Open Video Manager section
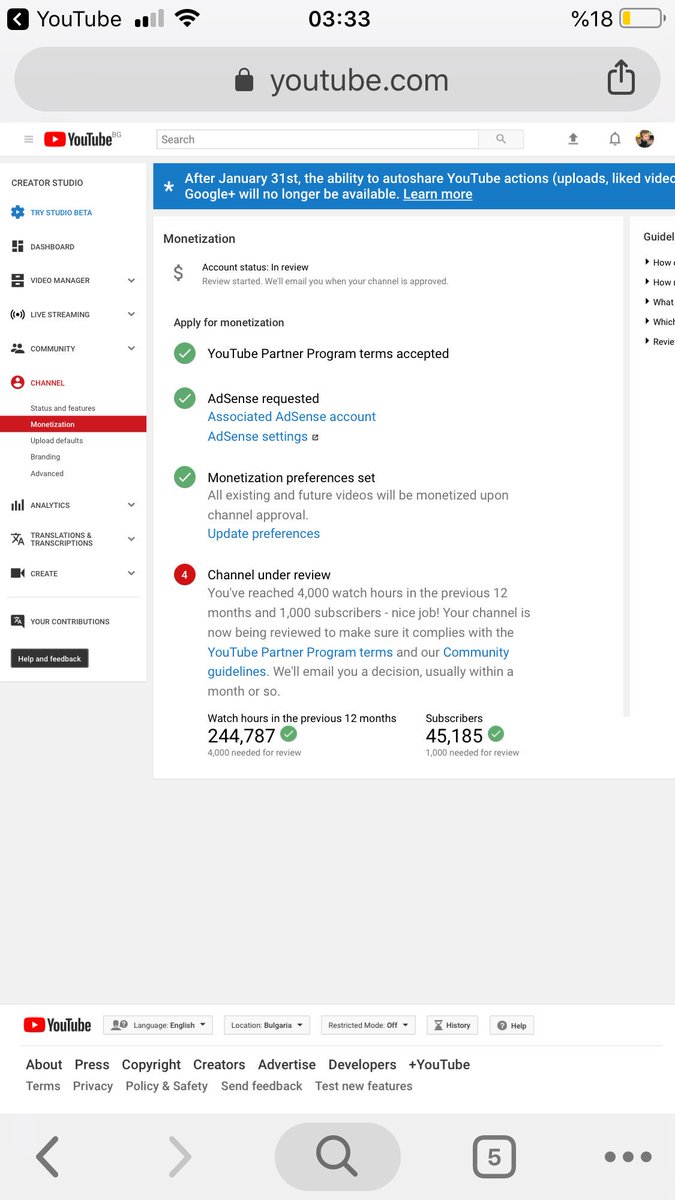 click(60, 281)
